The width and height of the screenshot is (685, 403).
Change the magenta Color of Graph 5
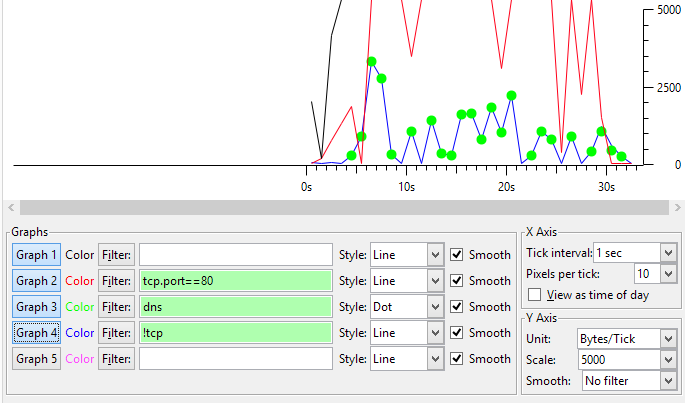[80, 359]
